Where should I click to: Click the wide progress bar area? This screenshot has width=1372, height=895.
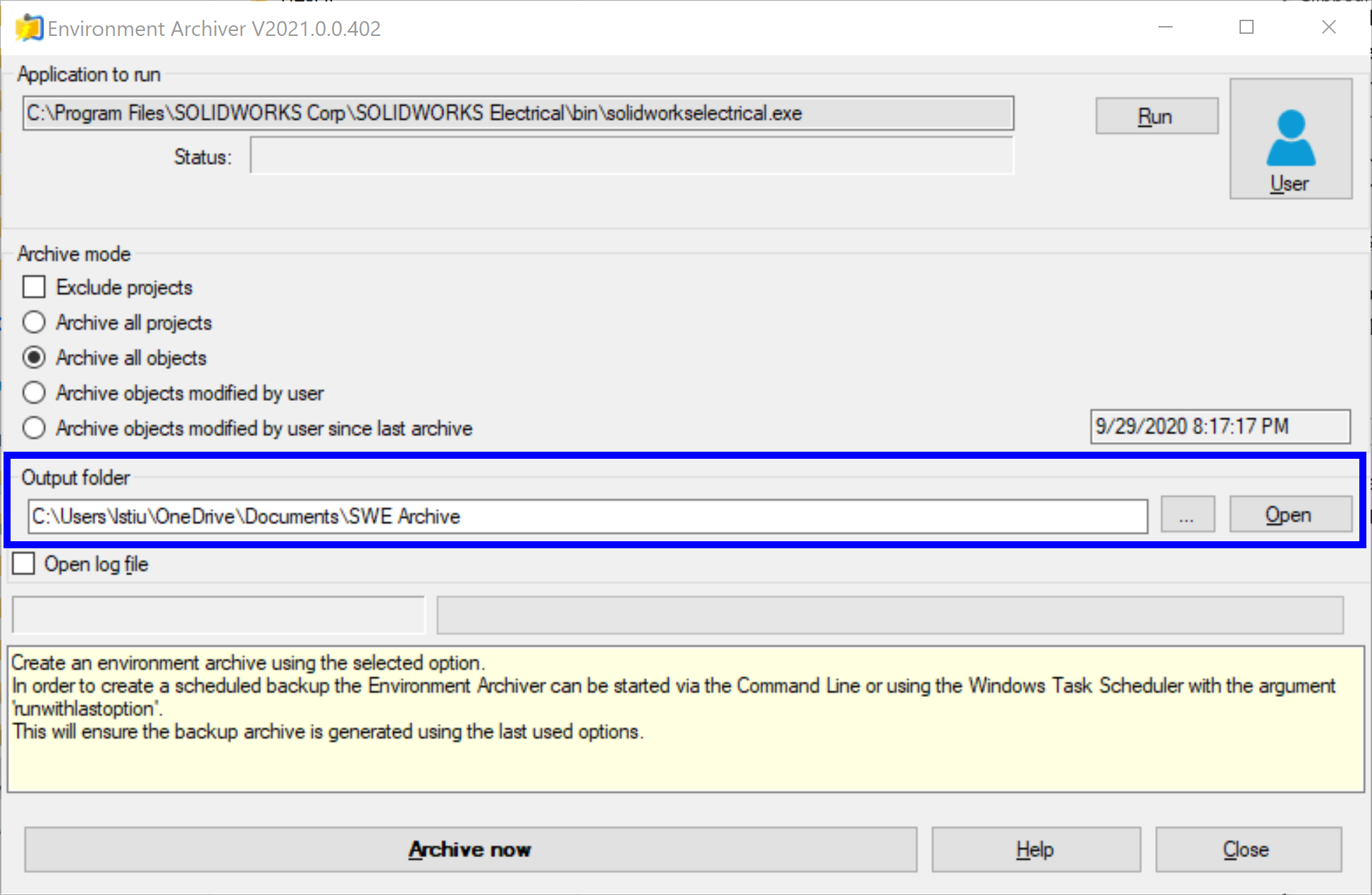(889, 615)
